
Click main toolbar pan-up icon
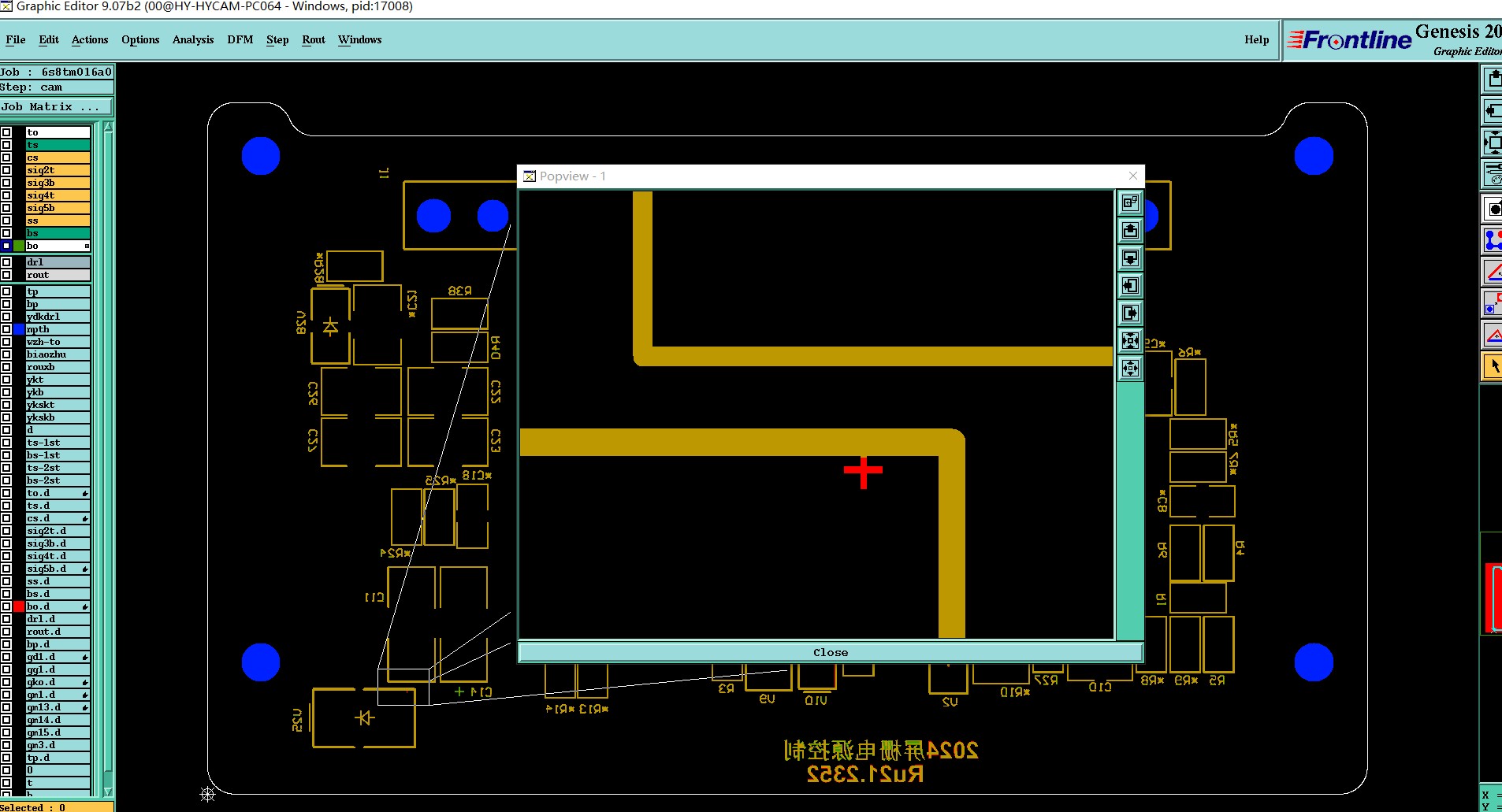click(x=1493, y=79)
